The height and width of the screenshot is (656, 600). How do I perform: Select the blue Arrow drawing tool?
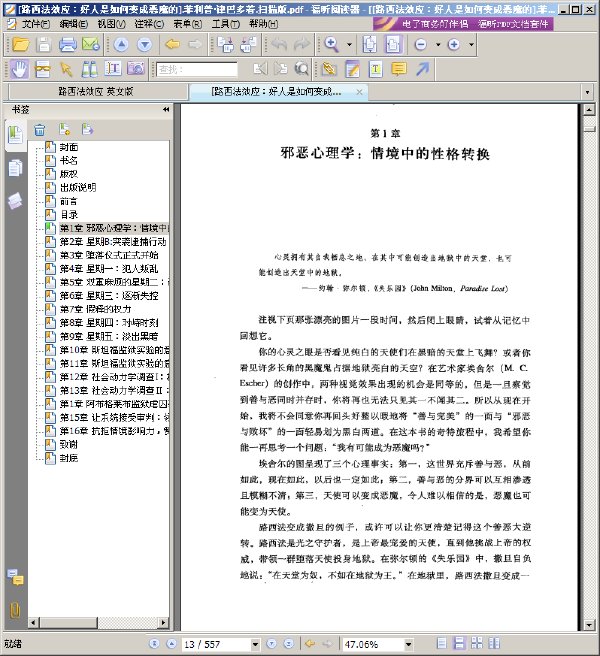click(422, 69)
